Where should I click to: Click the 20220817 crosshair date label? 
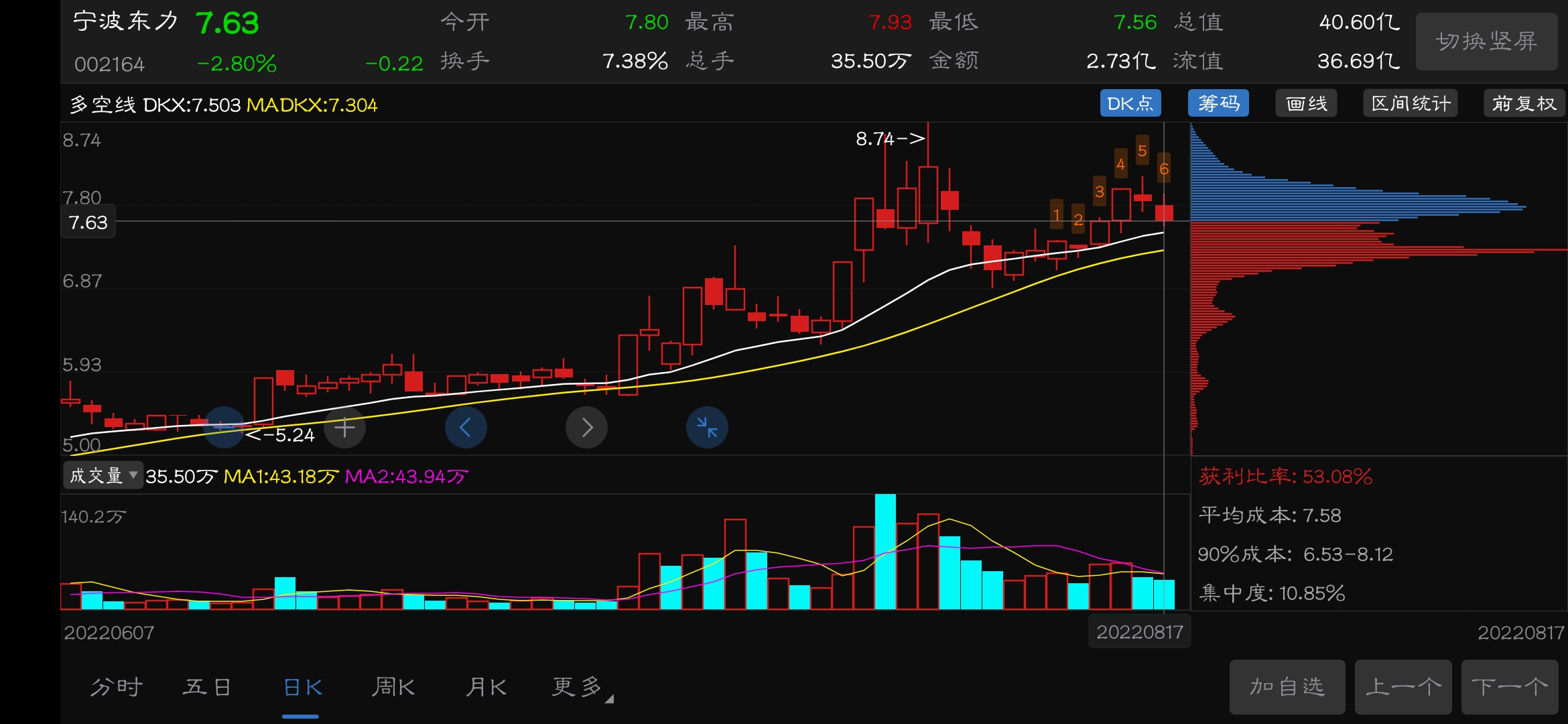pyautogui.click(x=1140, y=631)
